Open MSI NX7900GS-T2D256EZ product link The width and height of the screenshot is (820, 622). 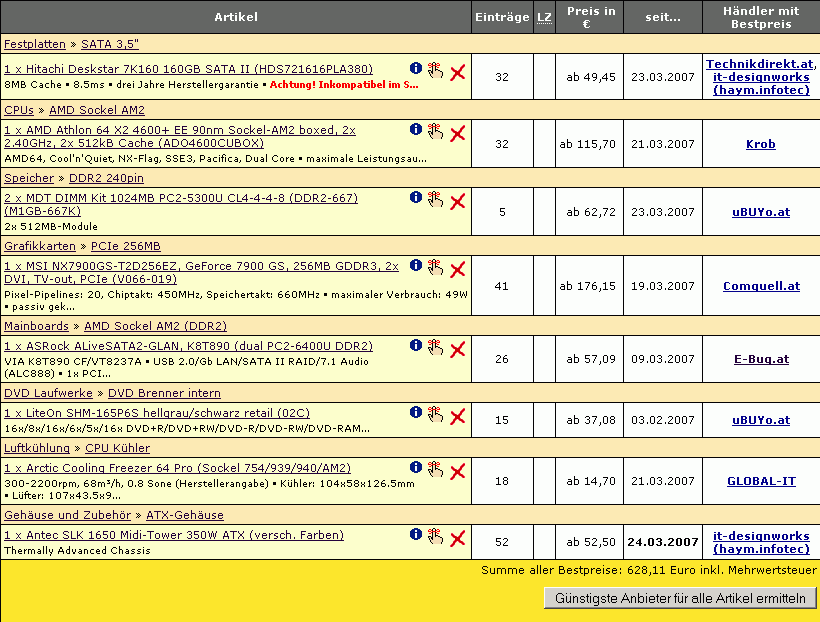(201, 273)
